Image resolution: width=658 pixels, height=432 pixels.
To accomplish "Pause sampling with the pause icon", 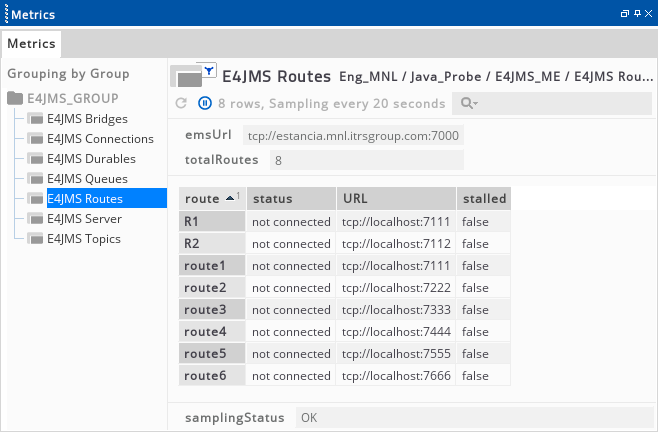I will click(204, 103).
